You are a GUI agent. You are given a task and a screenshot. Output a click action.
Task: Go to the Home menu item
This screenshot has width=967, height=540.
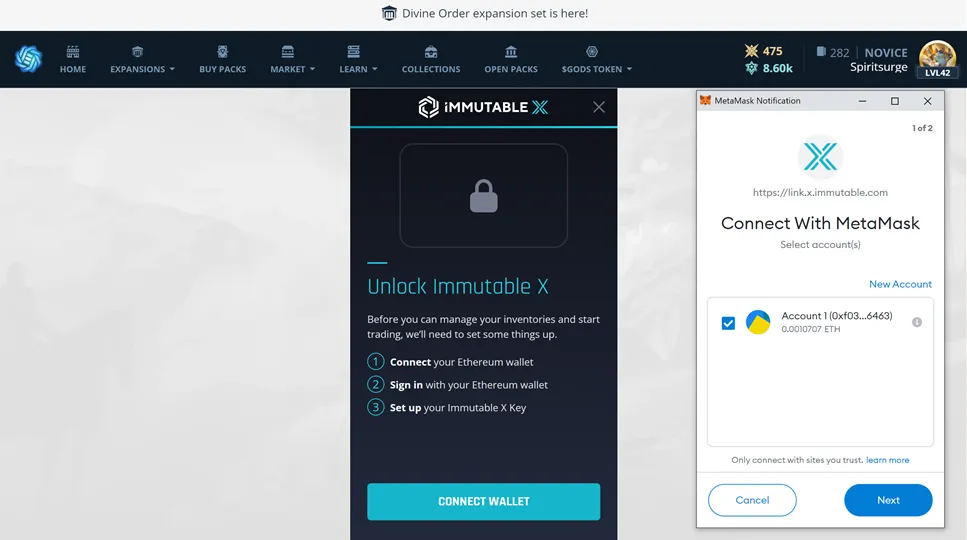[x=73, y=69]
